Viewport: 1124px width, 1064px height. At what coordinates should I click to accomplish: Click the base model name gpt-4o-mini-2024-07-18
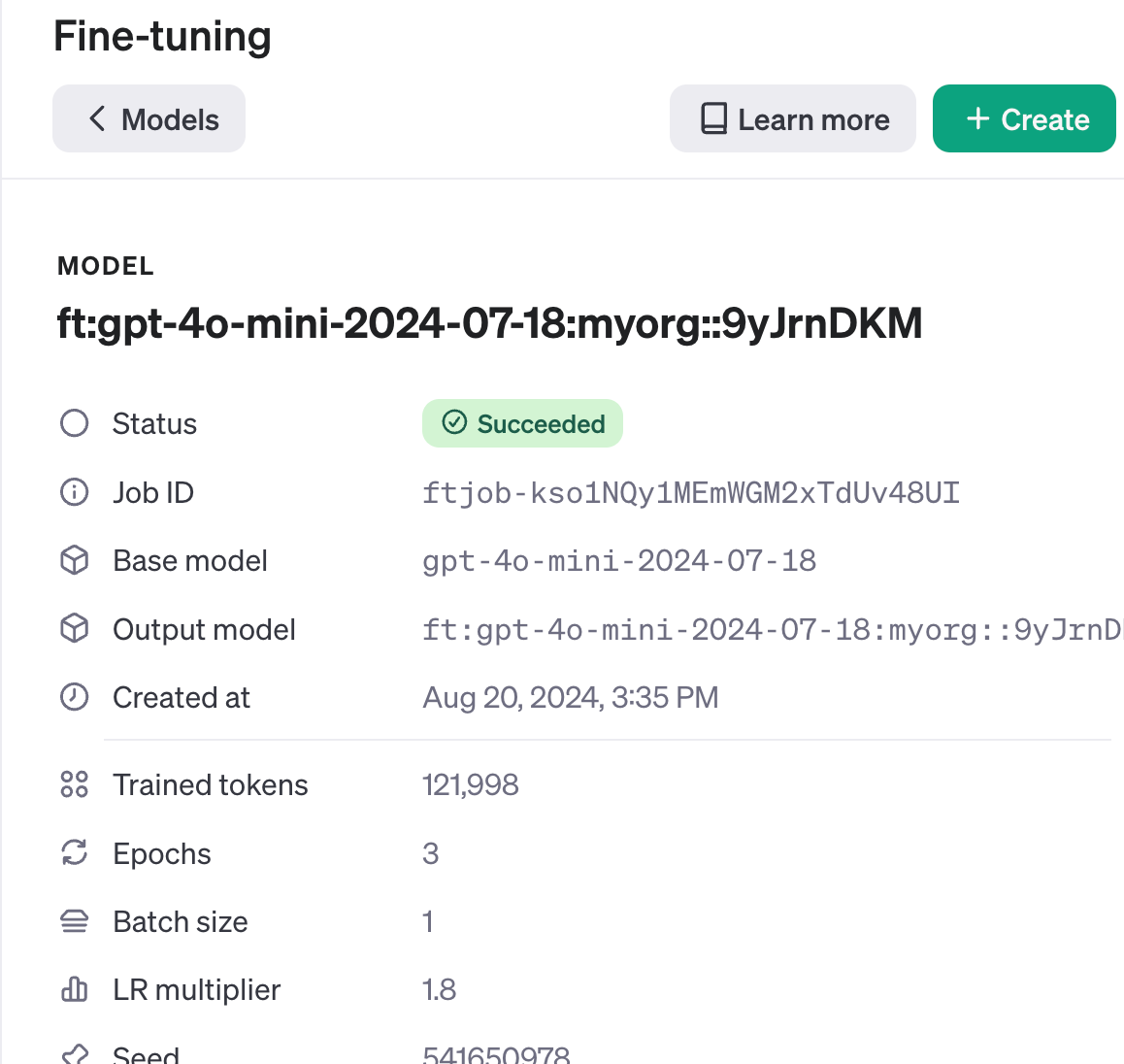[619, 561]
